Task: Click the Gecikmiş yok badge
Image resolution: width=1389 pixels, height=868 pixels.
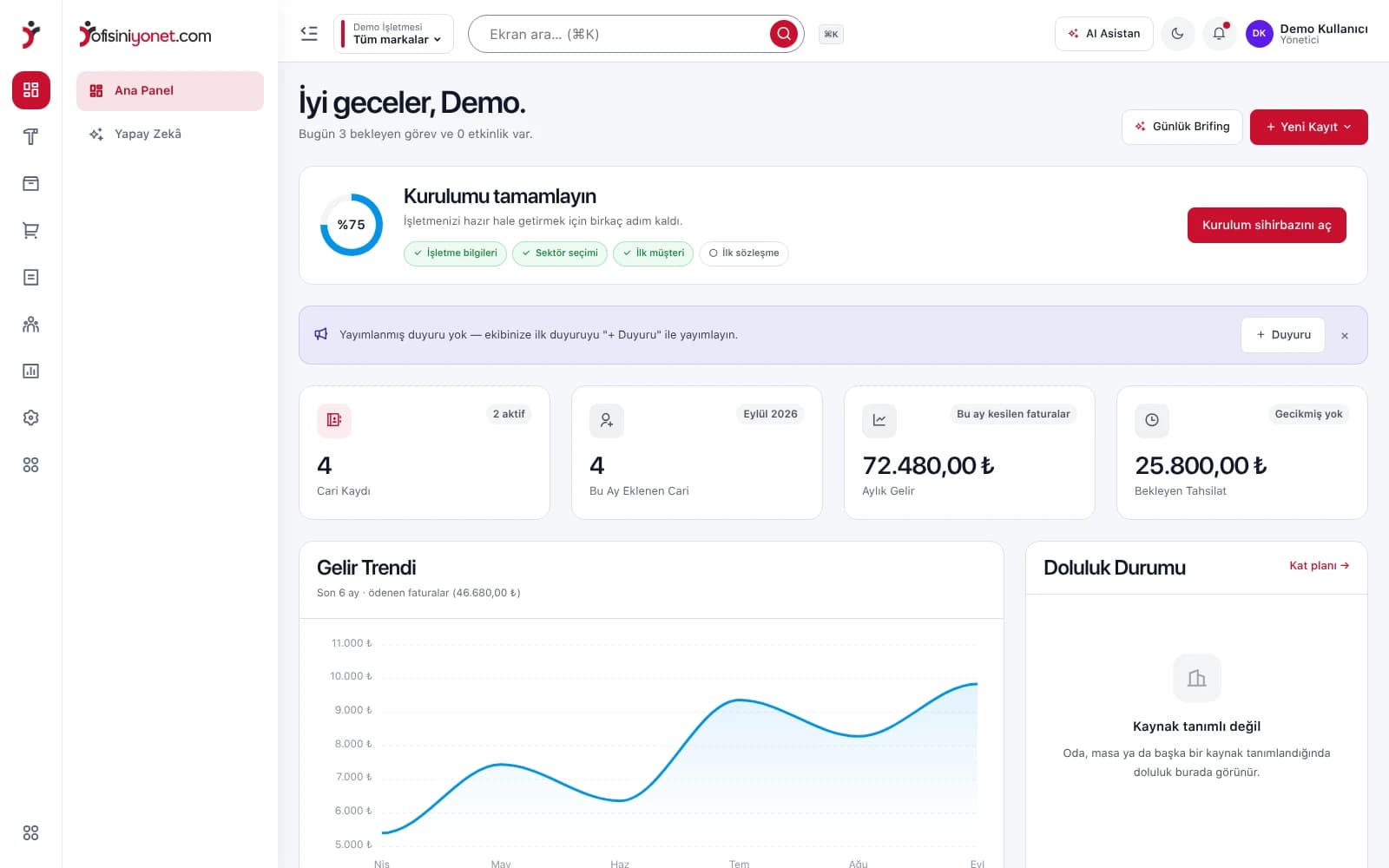Action: pyautogui.click(x=1308, y=414)
